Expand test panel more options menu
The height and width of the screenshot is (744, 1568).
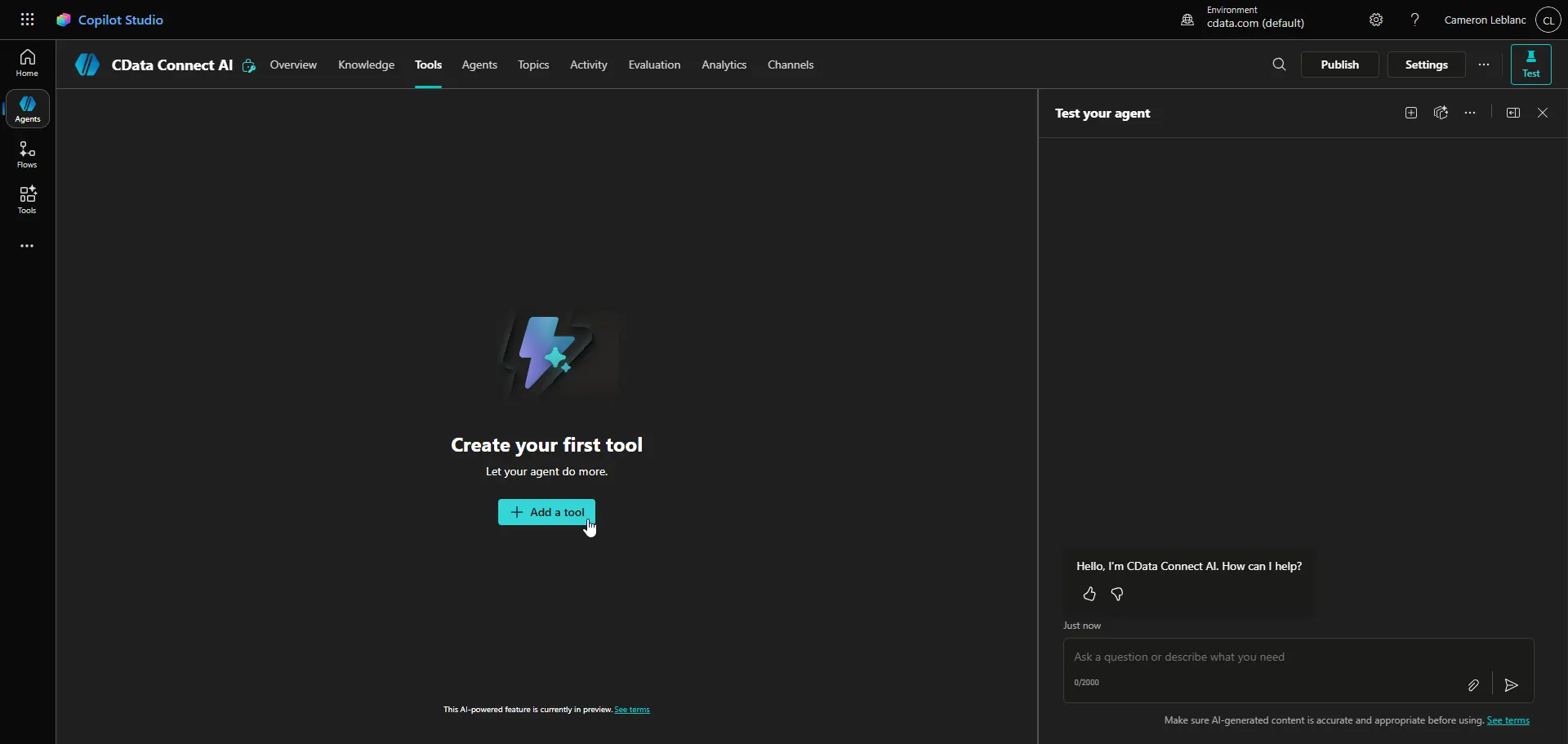[x=1470, y=113]
